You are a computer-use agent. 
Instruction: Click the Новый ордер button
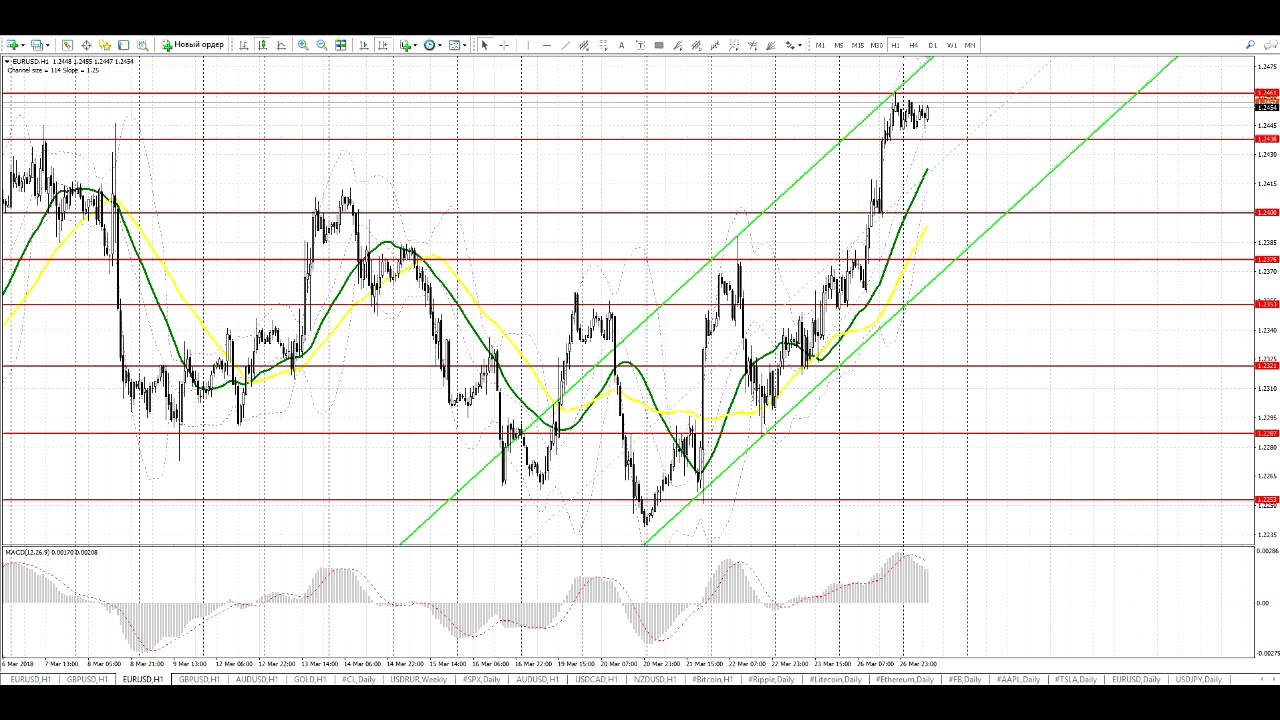[x=194, y=45]
